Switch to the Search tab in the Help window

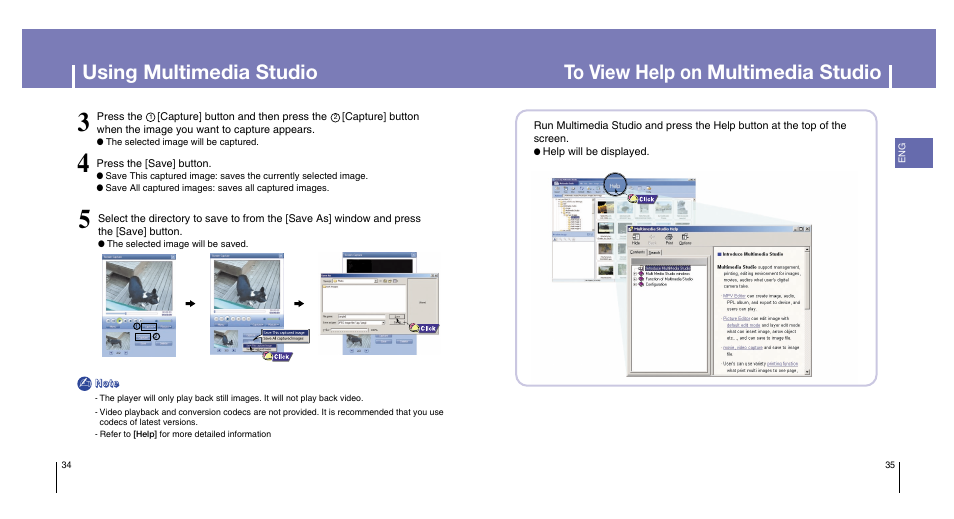pos(655,253)
